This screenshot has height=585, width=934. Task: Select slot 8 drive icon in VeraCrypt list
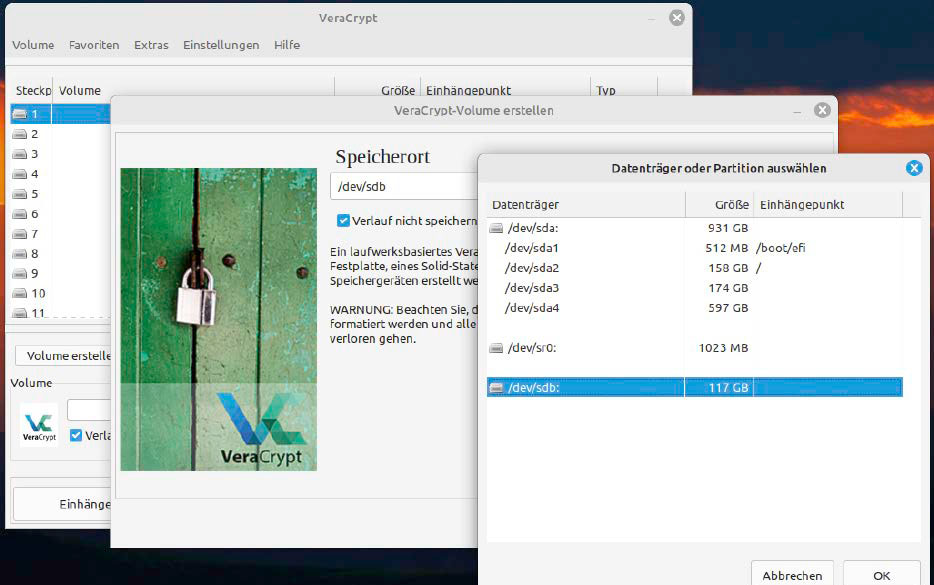coord(20,254)
